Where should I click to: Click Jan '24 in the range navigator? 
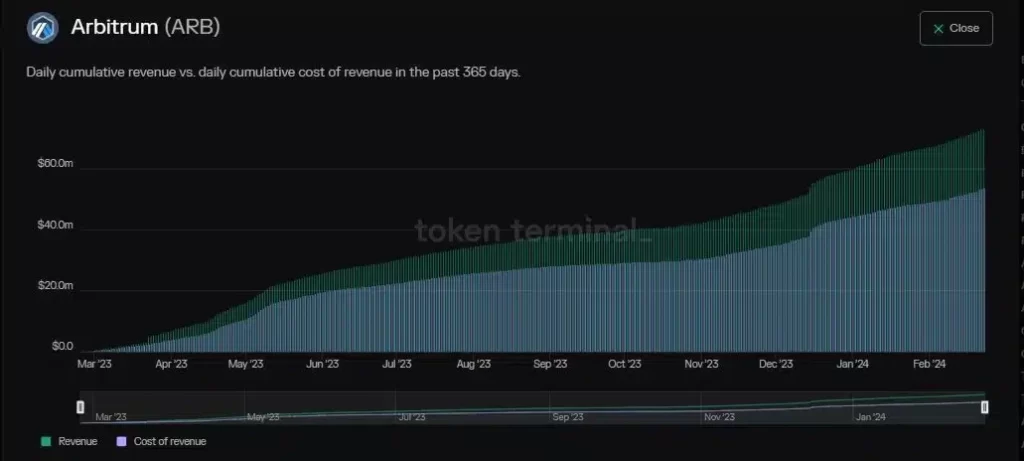871,417
